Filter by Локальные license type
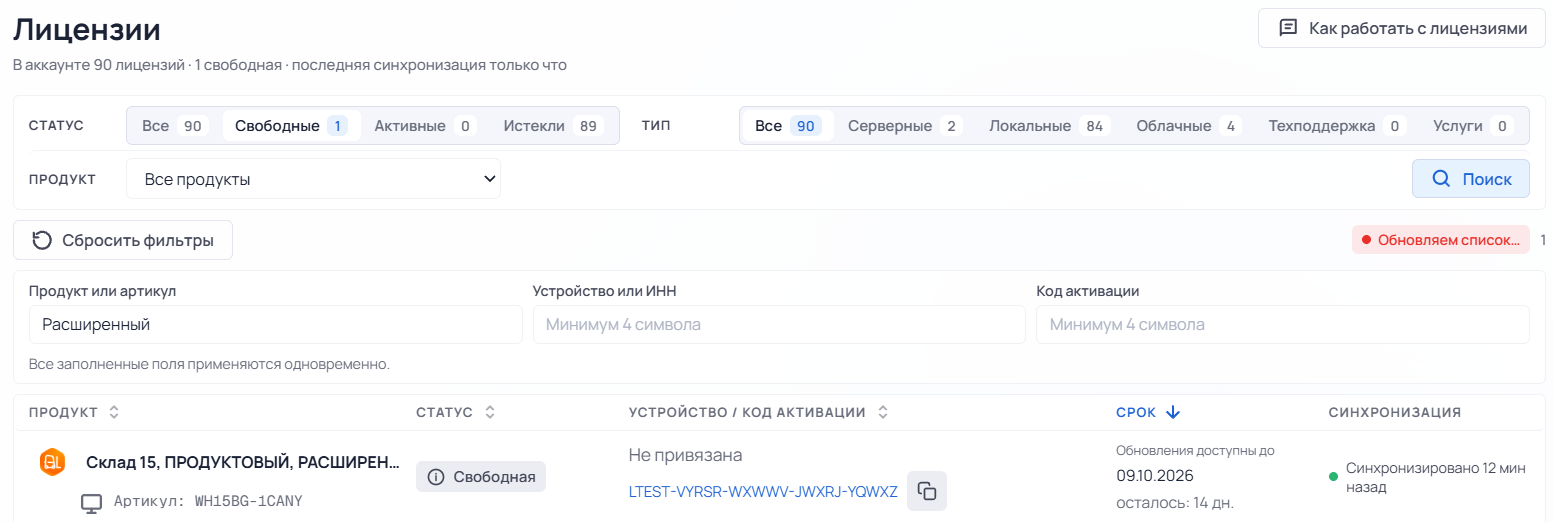Image resolution: width=1553 pixels, height=522 pixels. tap(1049, 126)
